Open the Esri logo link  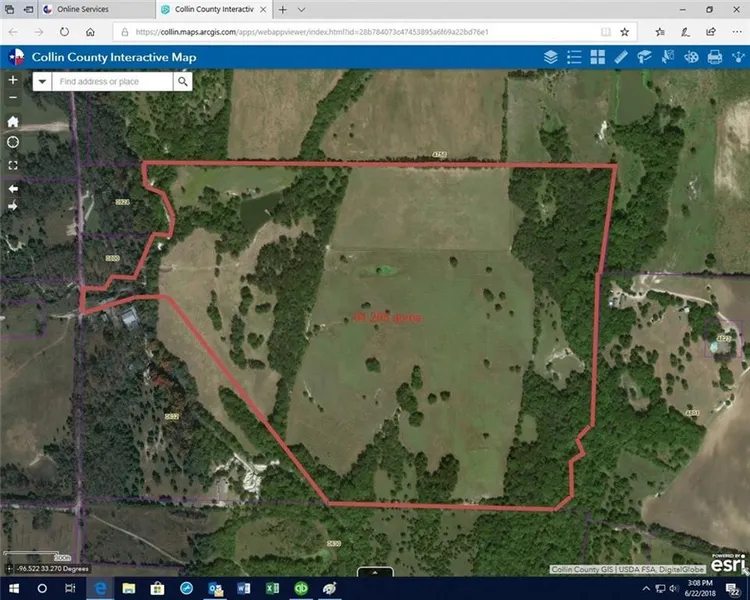[x=727, y=561]
